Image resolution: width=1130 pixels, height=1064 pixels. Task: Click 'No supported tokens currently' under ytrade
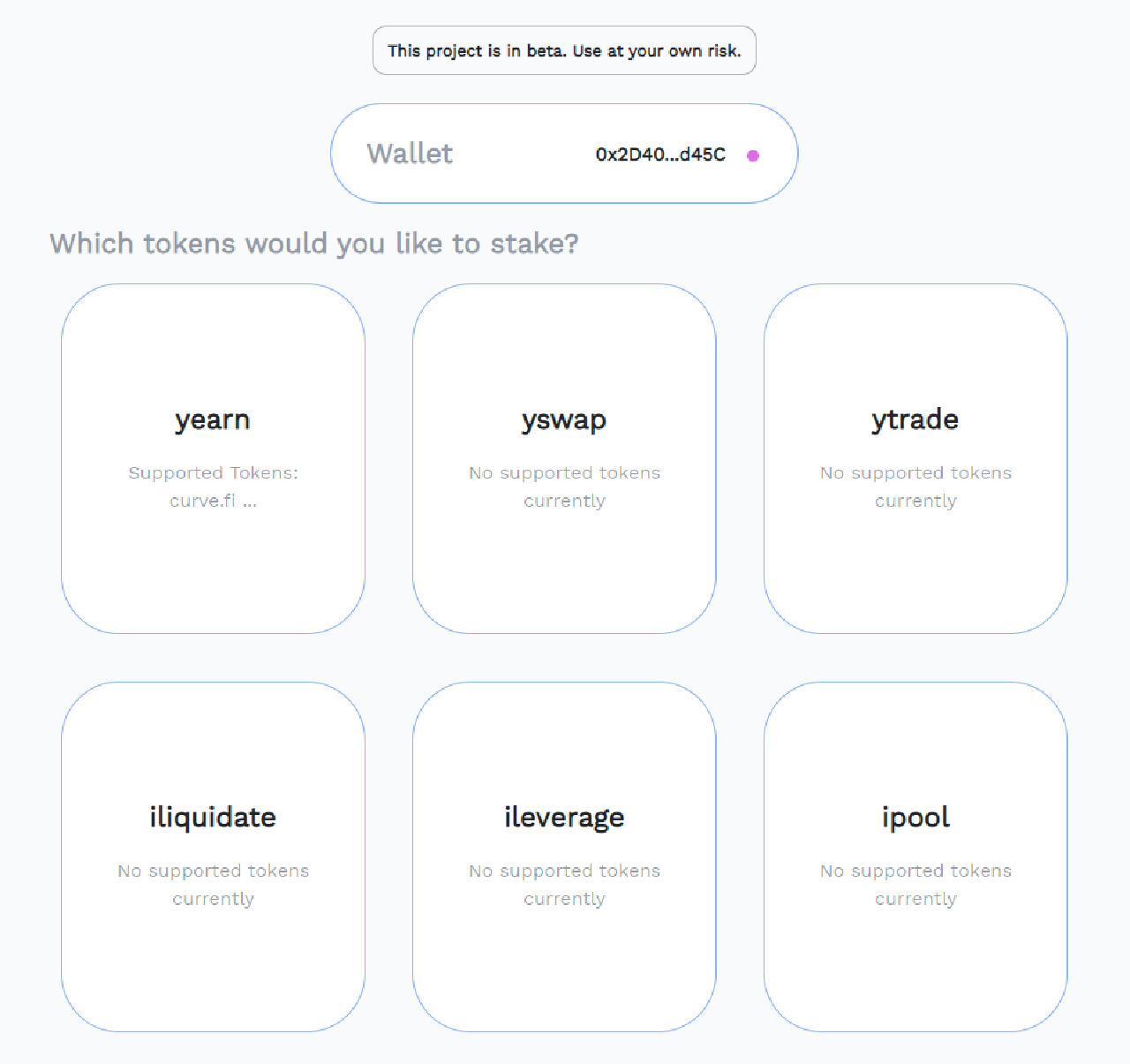pyautogui.click(x=915, y=487)
